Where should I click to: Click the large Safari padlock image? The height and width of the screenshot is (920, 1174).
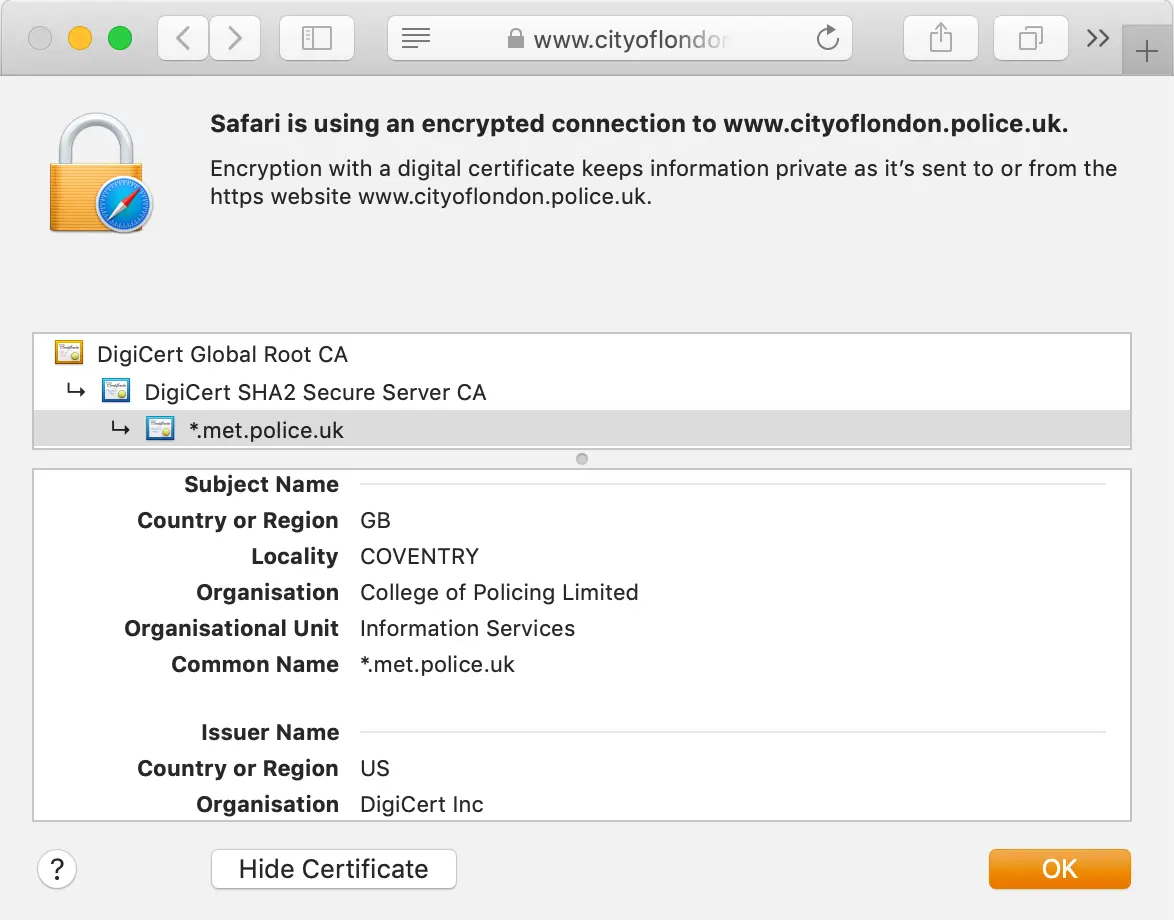click(x=100, y=173)
